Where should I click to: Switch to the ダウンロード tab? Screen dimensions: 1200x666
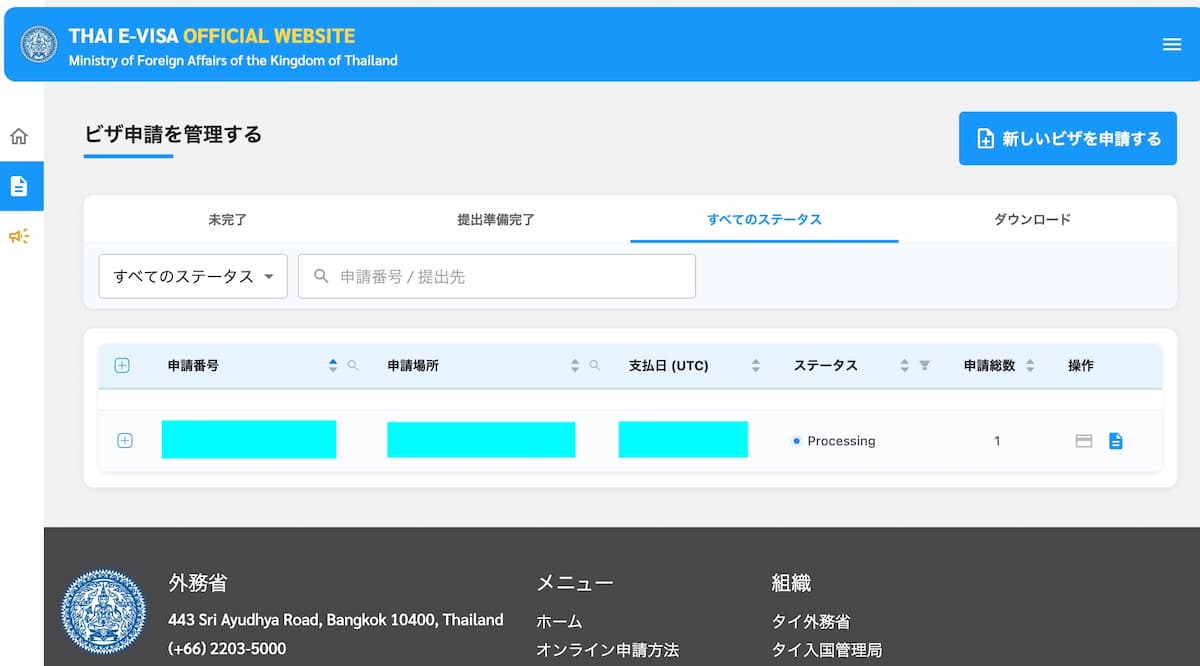(1032, 219)
